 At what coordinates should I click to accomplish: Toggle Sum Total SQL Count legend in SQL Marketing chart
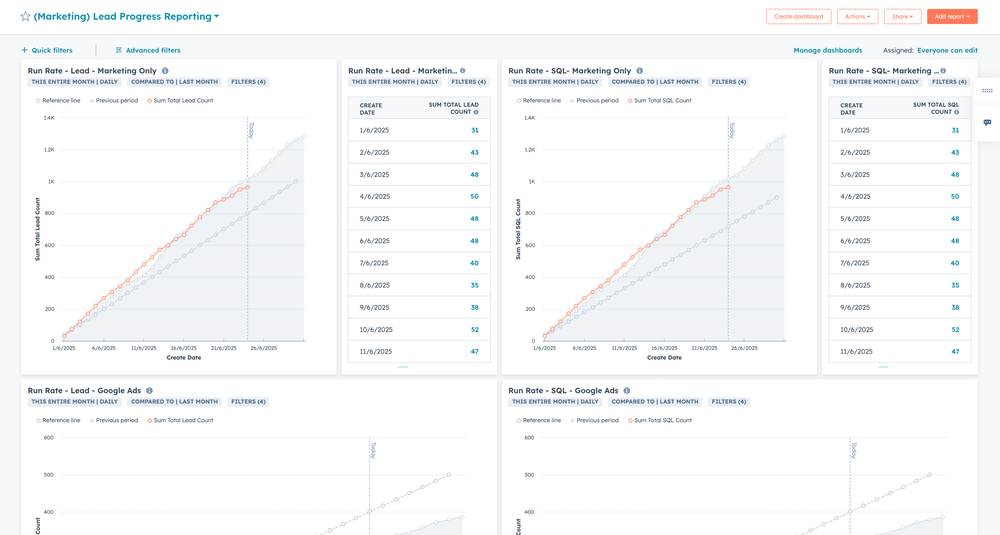click(660, 100)
